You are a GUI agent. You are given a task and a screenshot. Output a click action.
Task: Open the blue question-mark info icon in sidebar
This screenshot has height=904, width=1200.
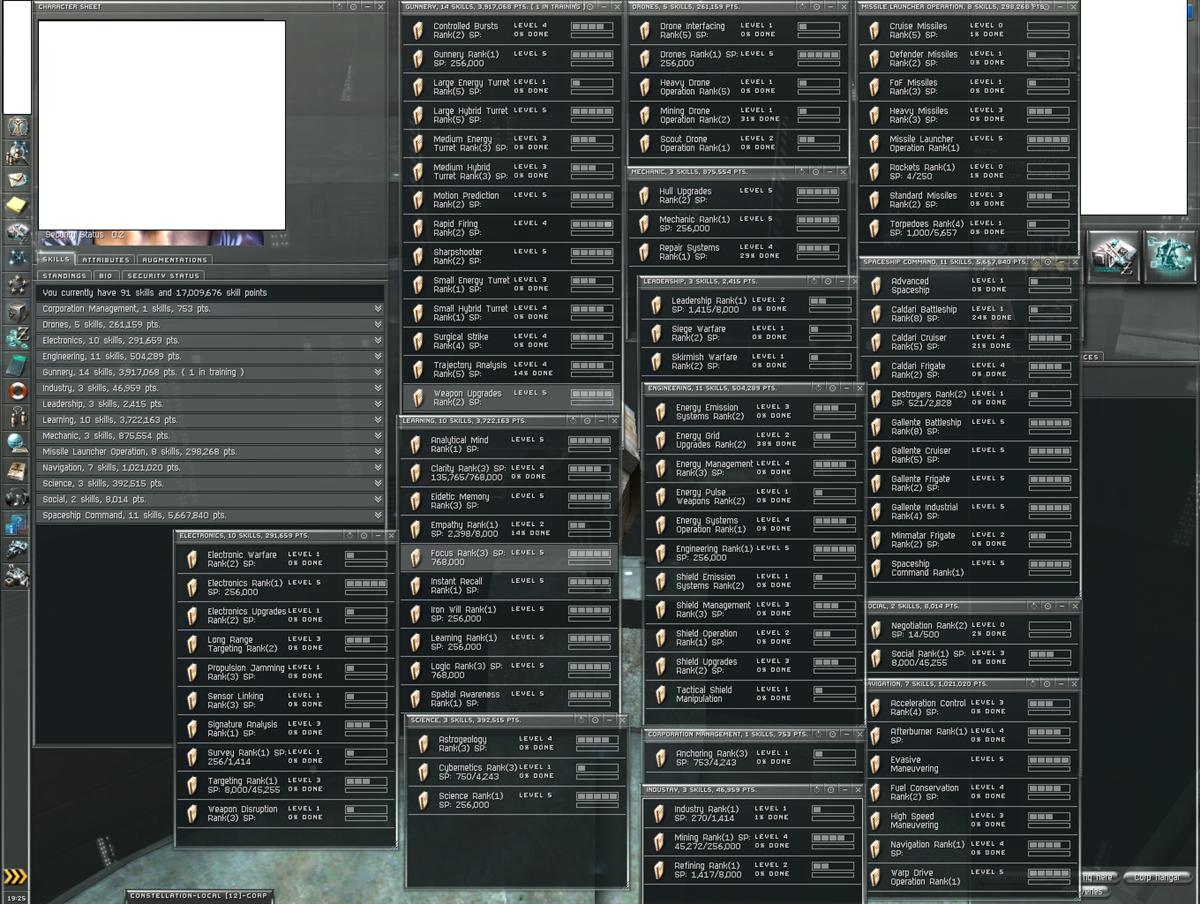17,523
